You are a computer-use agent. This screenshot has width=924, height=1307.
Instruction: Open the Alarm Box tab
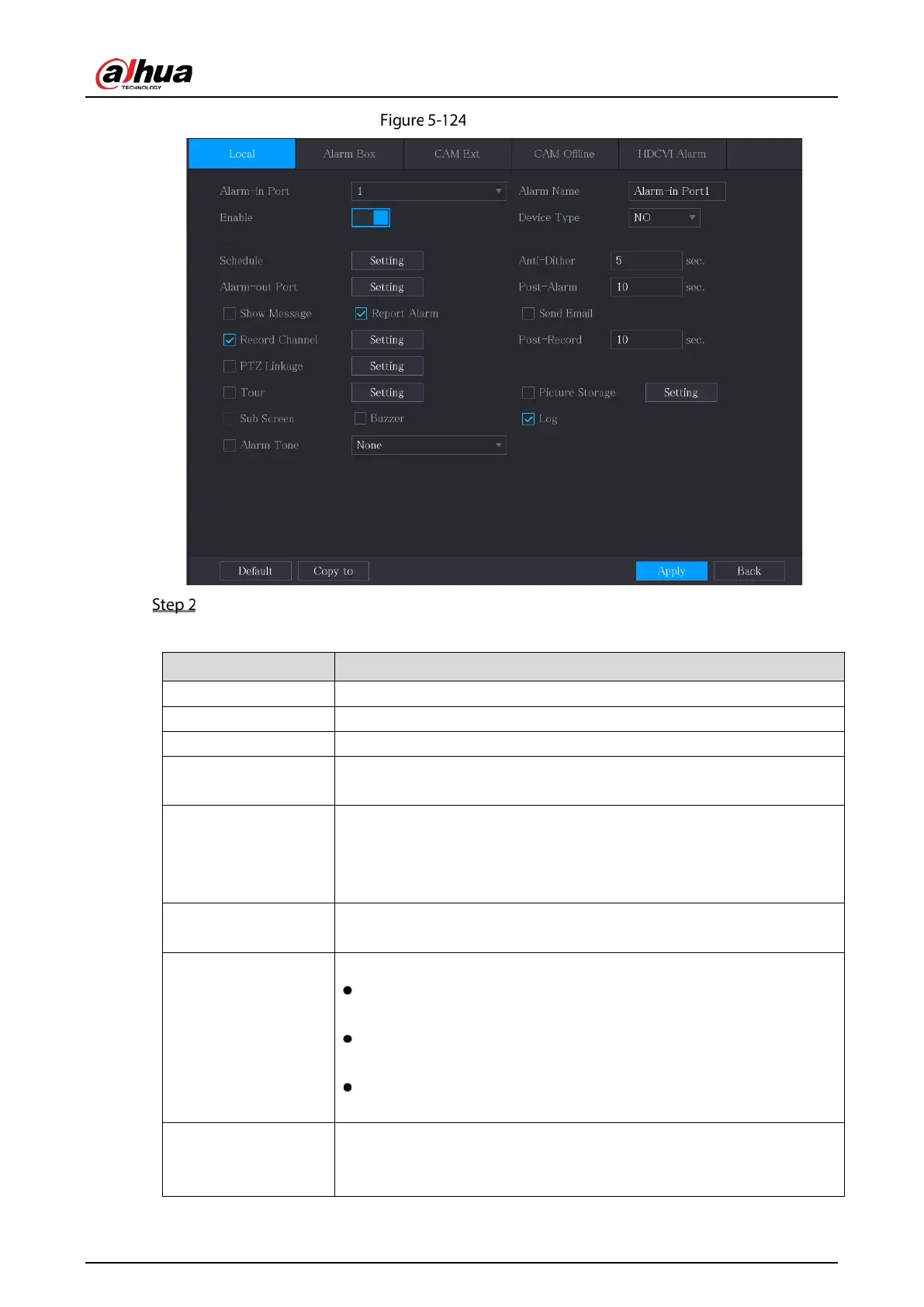(349, 154)
